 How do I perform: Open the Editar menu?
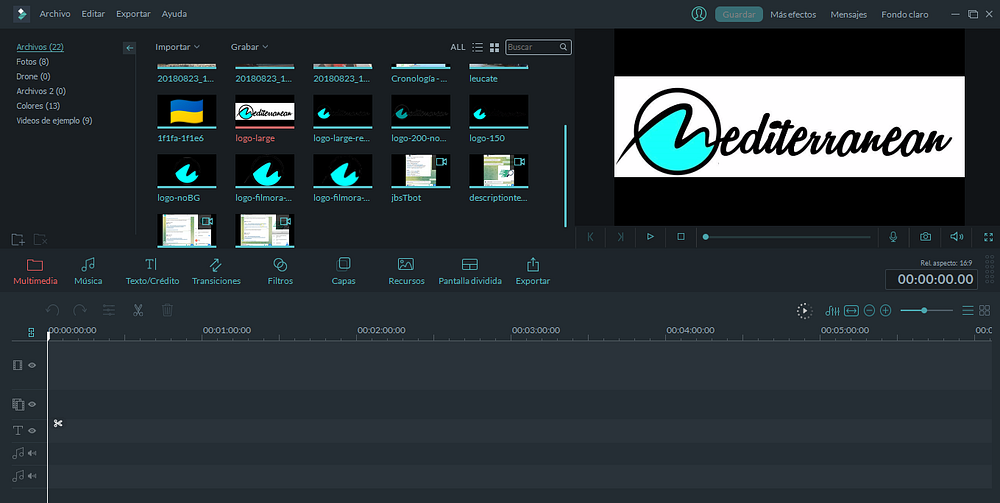pyautogui.click(x=93, y=14)
